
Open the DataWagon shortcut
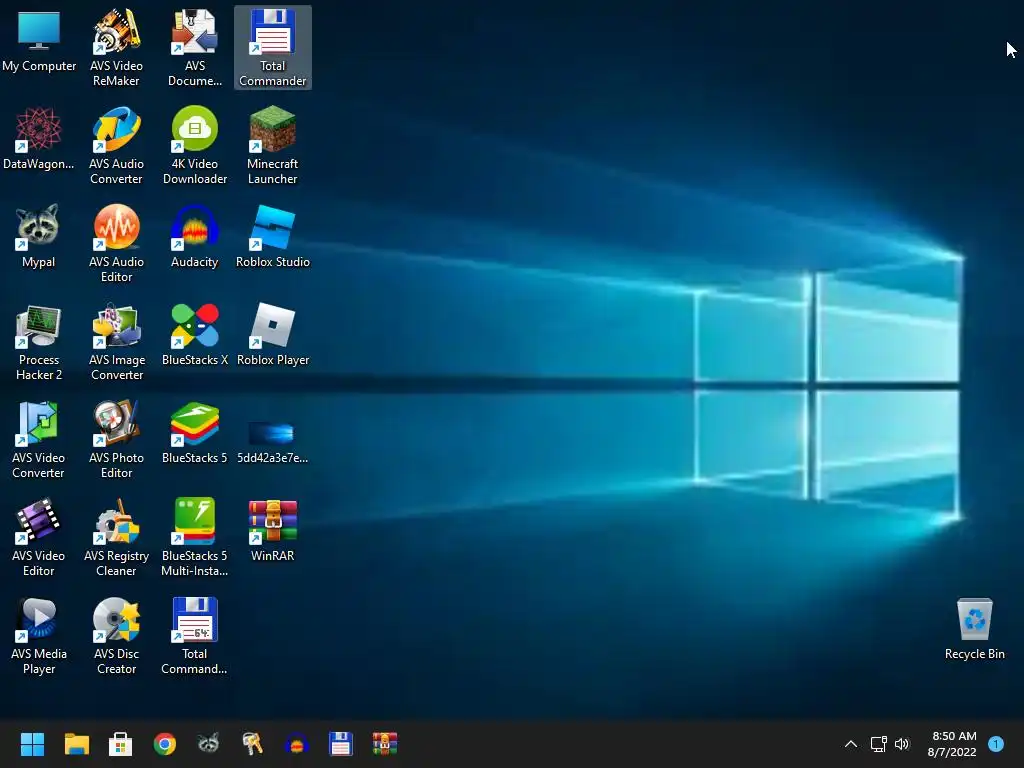point(39,138)
